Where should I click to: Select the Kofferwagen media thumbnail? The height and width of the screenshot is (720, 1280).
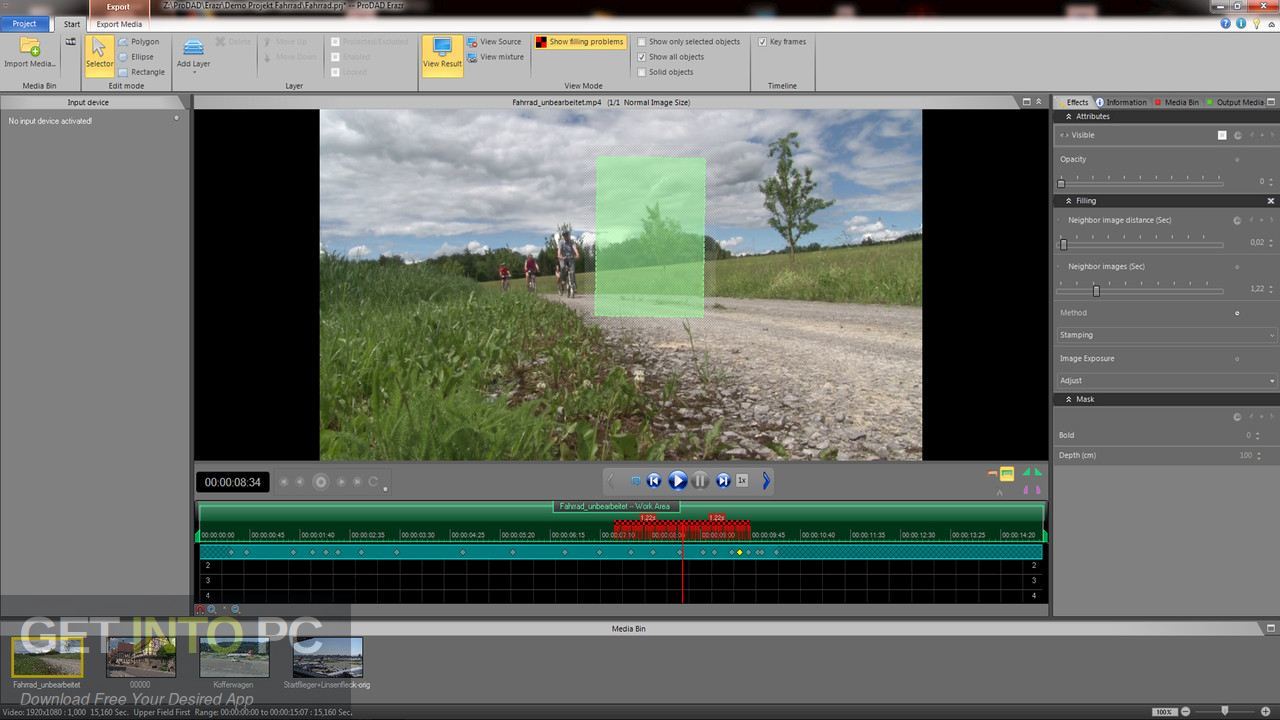234,657
